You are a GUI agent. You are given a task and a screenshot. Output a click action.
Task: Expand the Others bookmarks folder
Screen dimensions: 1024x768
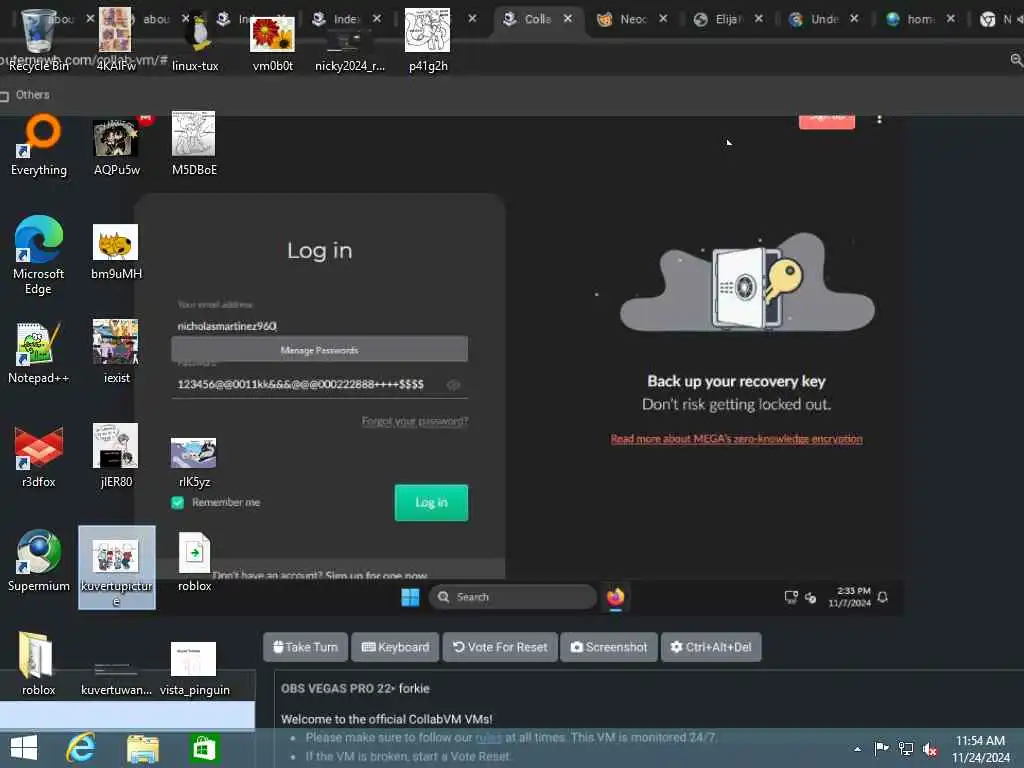pos(25,95)
